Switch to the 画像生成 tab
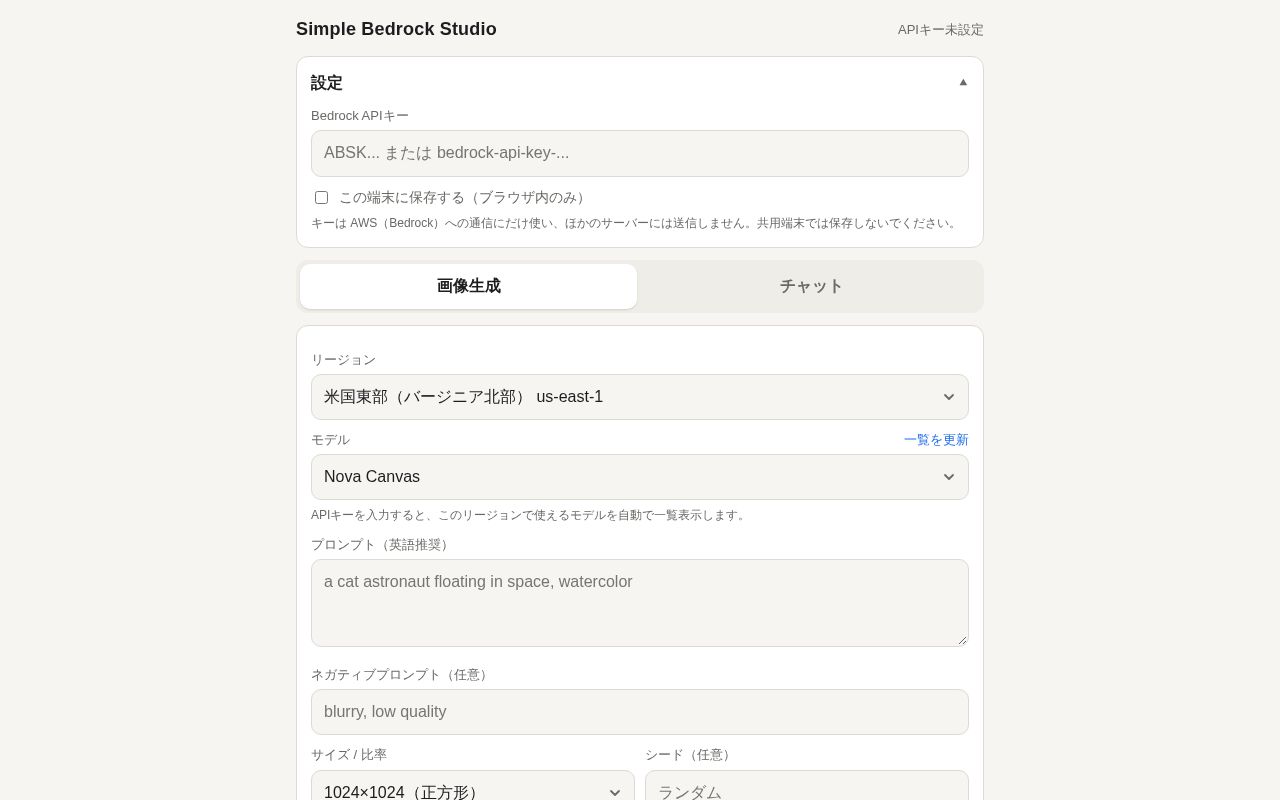This screenshot has width=1280, height=800. (468, 286)
